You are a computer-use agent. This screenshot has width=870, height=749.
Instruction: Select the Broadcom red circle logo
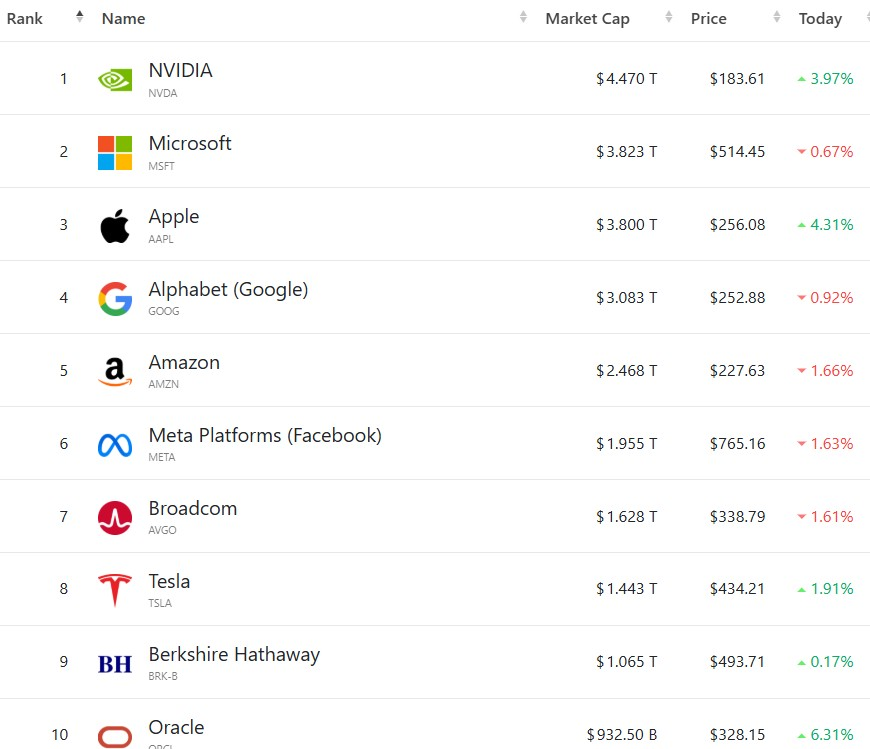click(115, 518)
